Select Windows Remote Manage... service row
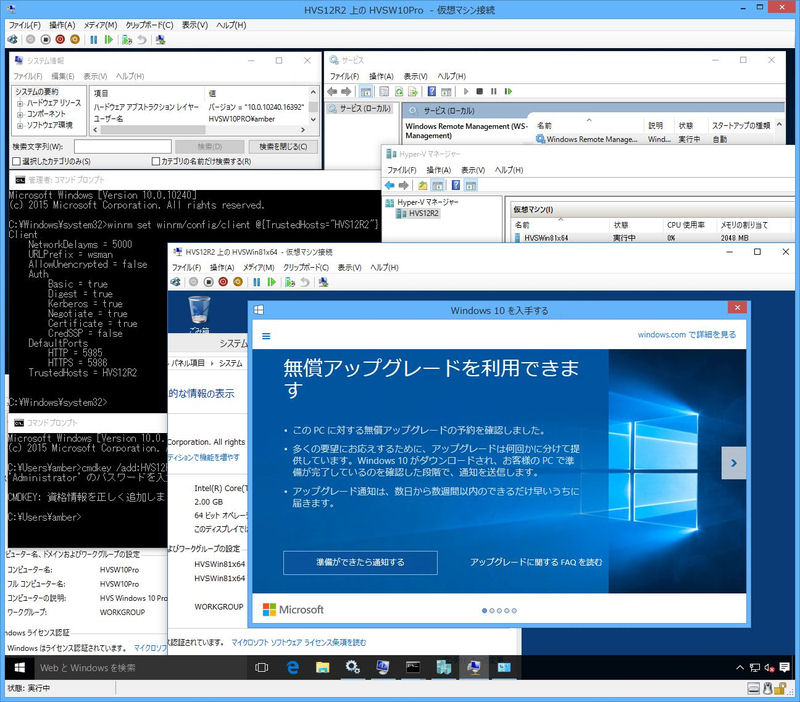The height and width of the screenshot is (702, 800). tap(655, 139)
